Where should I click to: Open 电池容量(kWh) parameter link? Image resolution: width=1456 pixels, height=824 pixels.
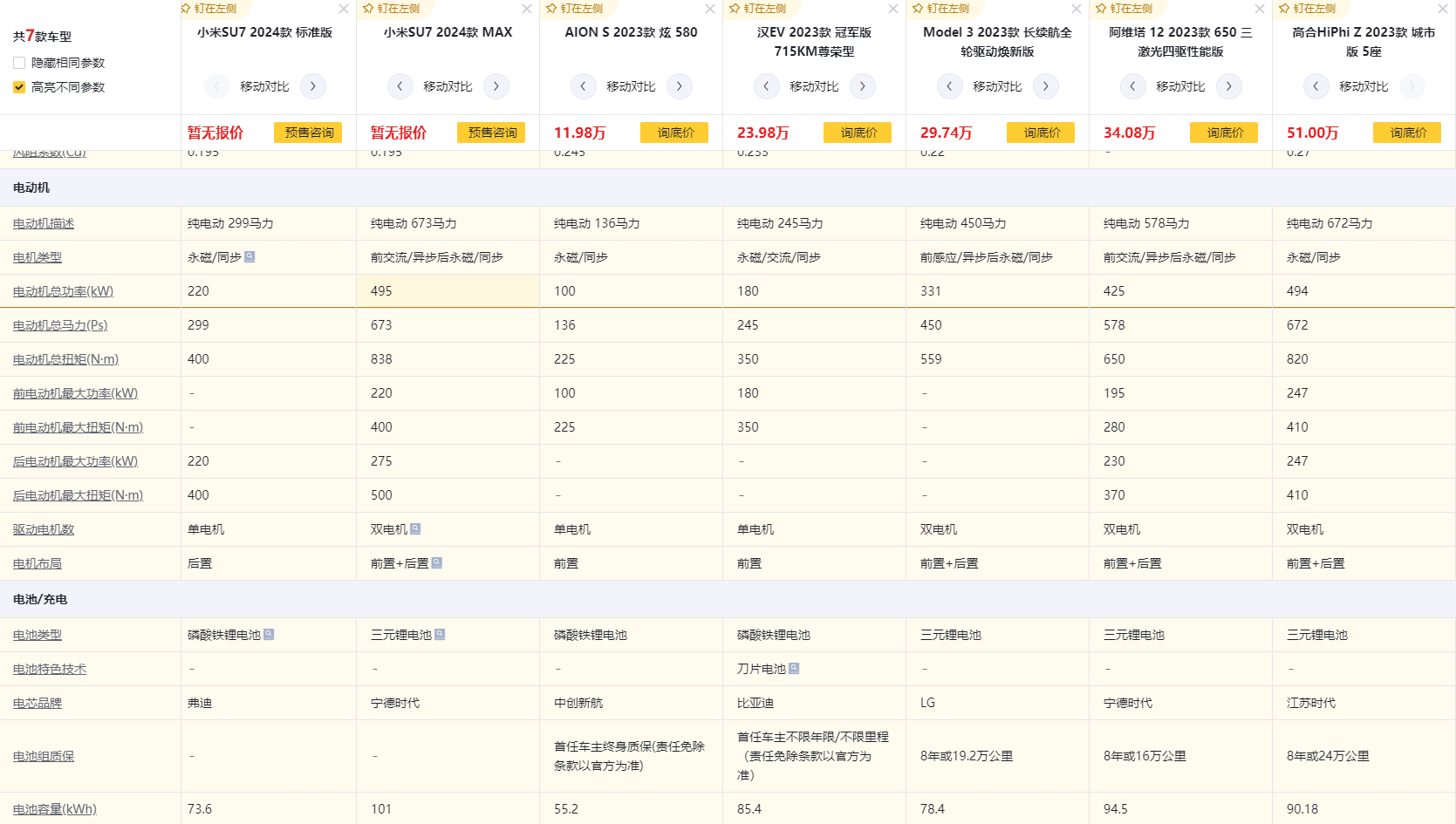coord(54,809)
